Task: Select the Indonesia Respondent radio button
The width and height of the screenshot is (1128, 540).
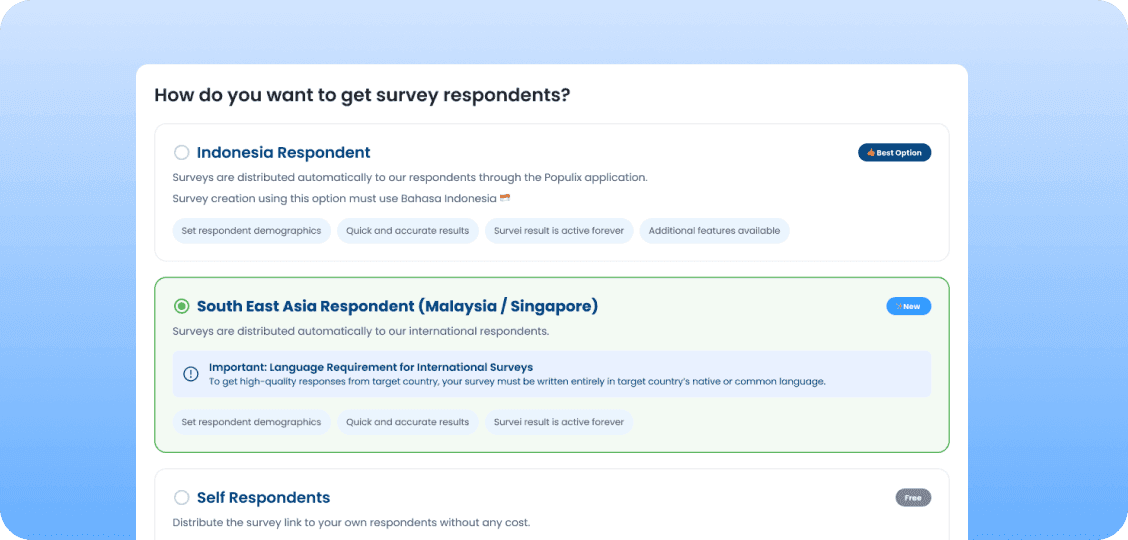Action: pyautogui.click(x=182, y=152)
